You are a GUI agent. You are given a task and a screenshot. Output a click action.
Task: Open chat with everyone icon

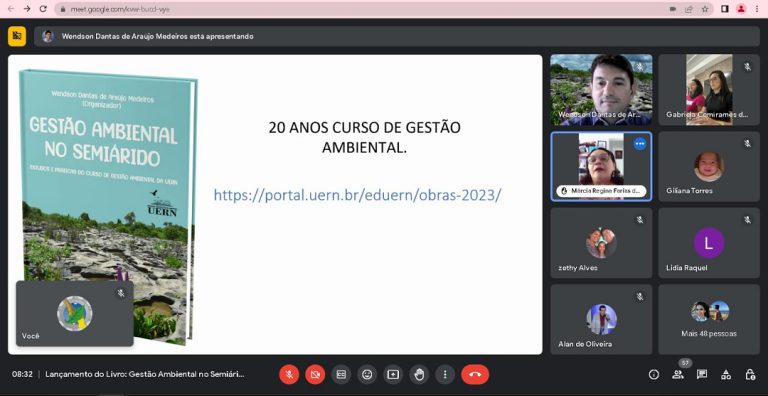pos(702,374)
